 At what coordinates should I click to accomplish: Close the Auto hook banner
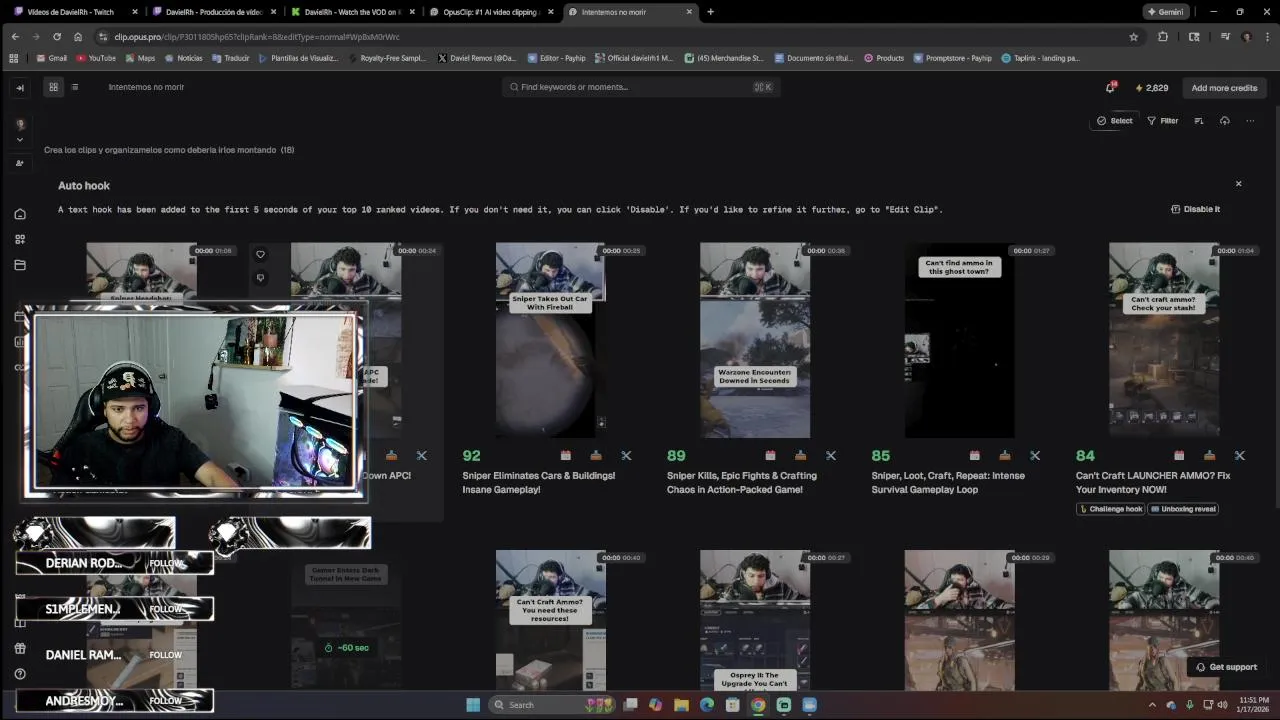1238,184
